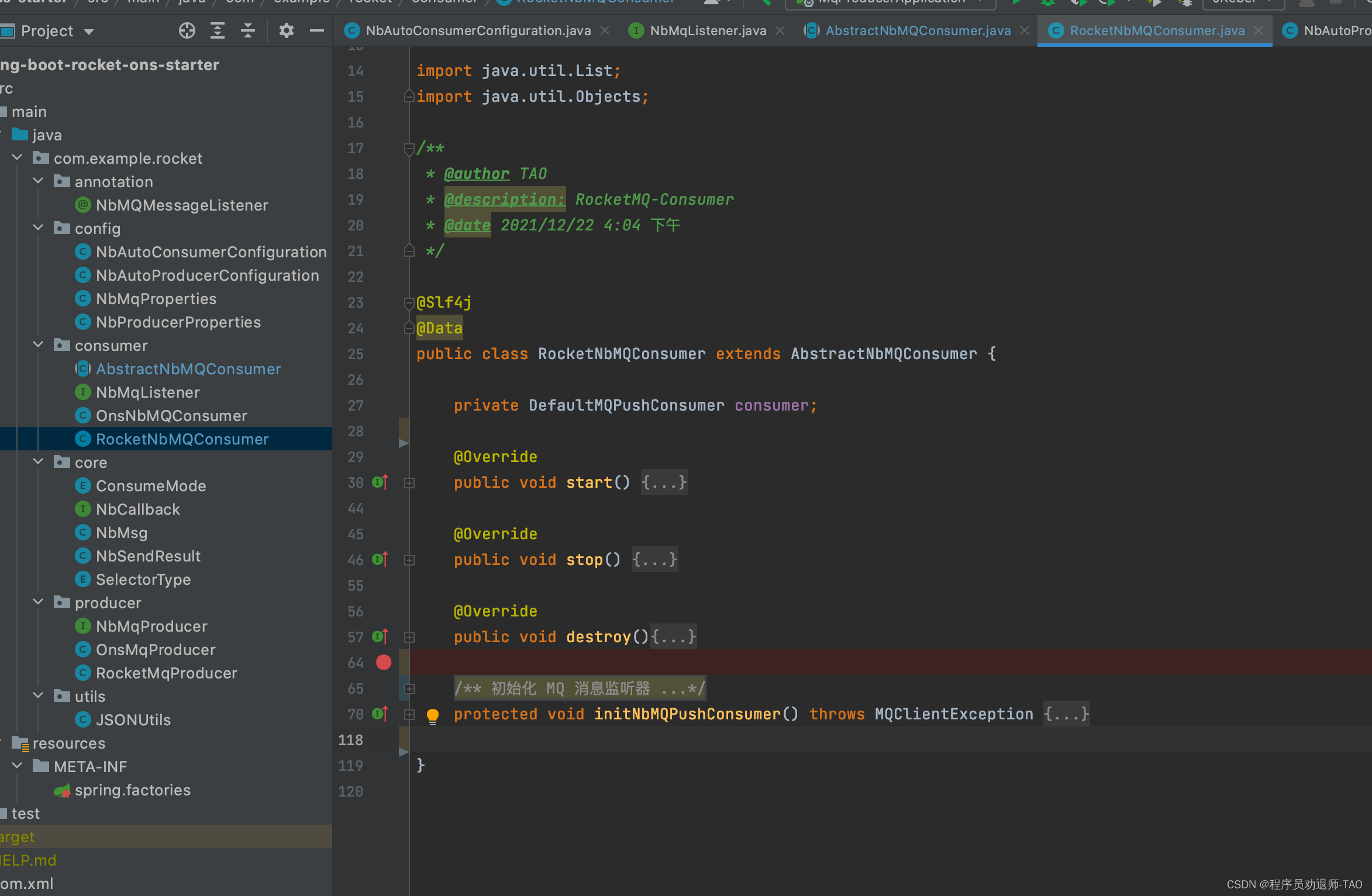Collapse the core package

[x=38, y=461]
